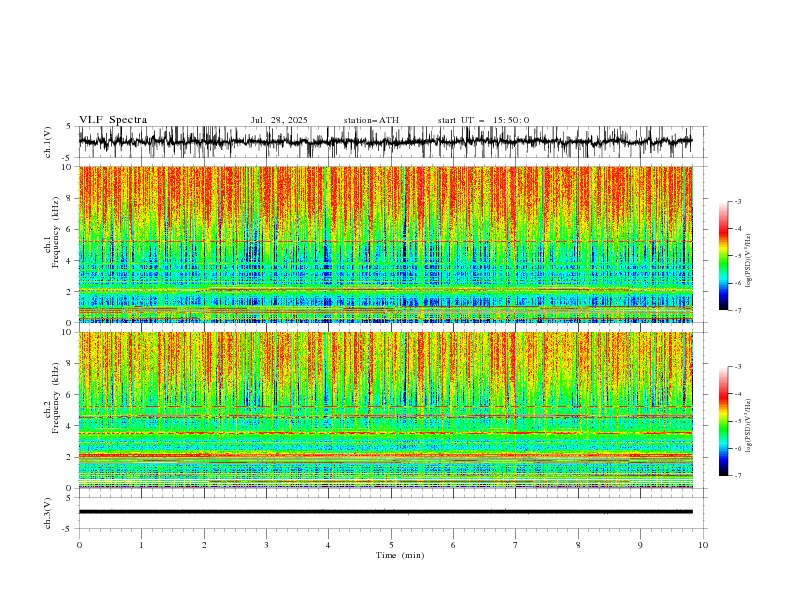The image size is (792, 612).
Task: Click the upper log(PSD) colorbar label
Action: click(749, 261)
